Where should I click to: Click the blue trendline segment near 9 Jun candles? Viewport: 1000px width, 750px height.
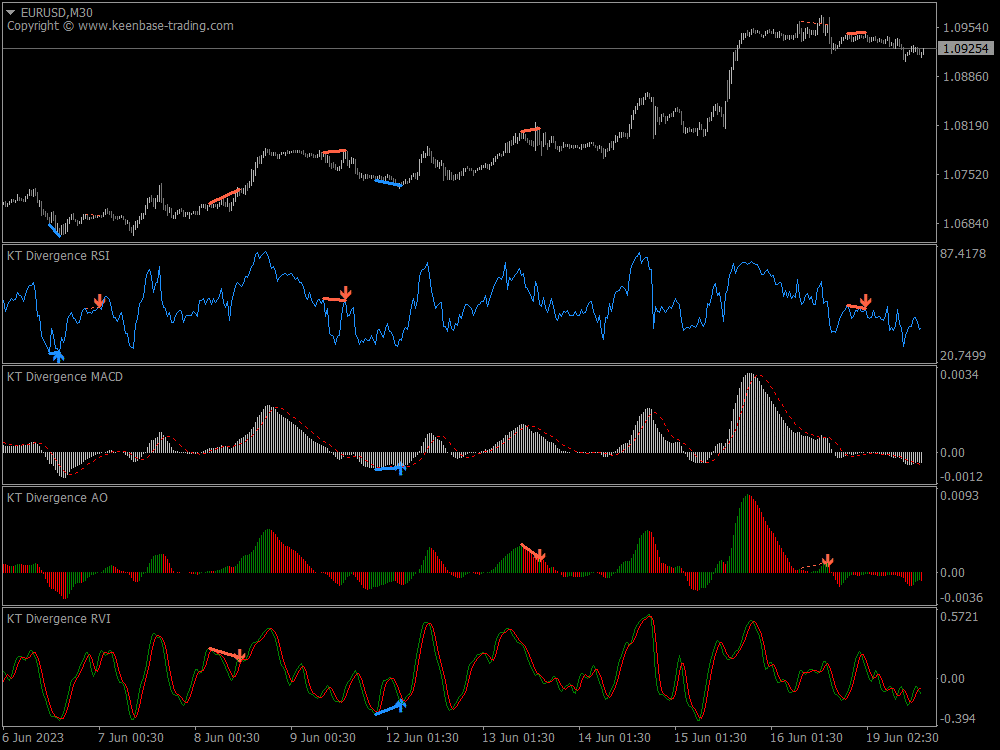pyautogui.click(x=388, y=181)
